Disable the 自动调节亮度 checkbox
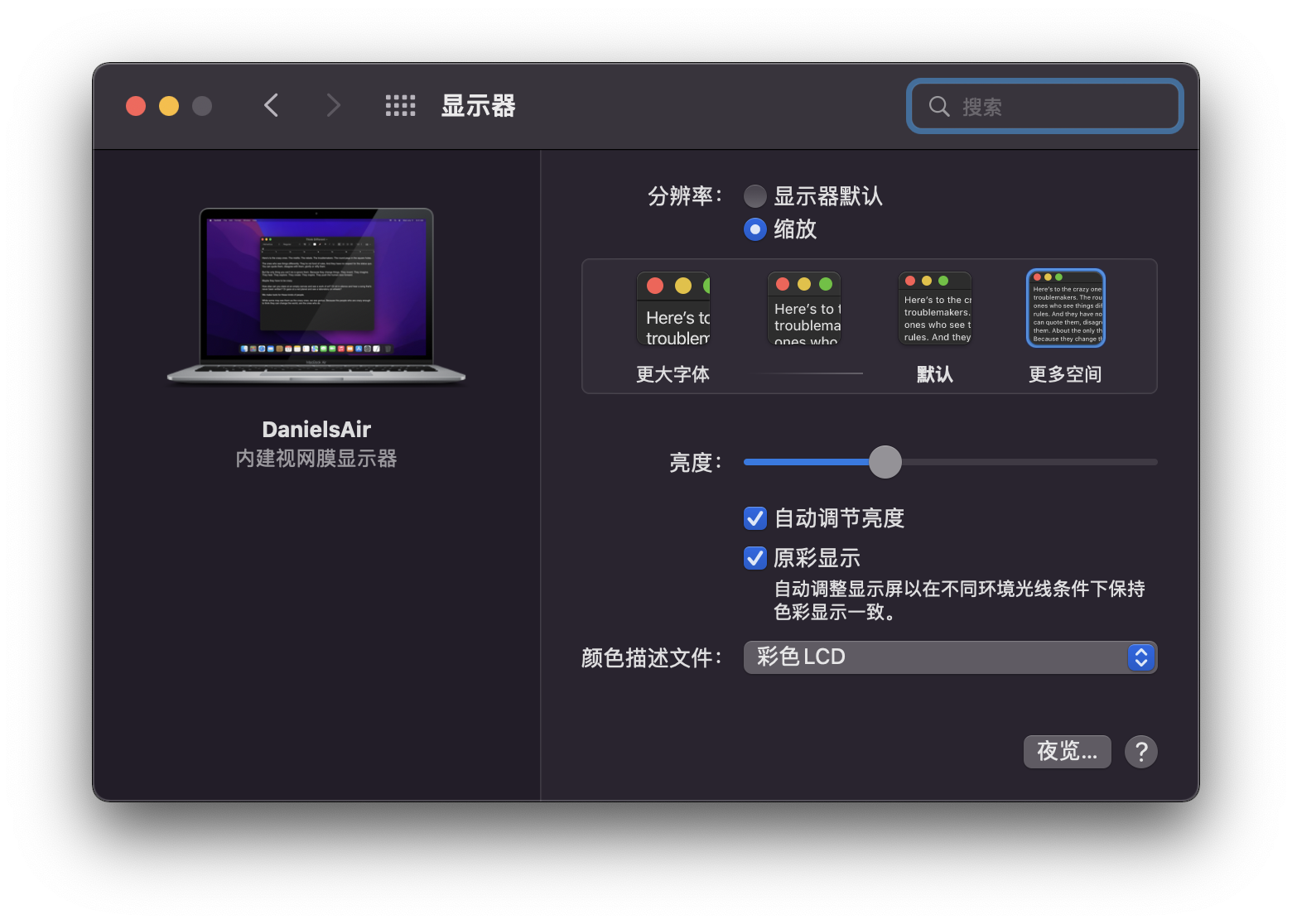The width and height of the screenshot is (1292, 924). [754, 518]
